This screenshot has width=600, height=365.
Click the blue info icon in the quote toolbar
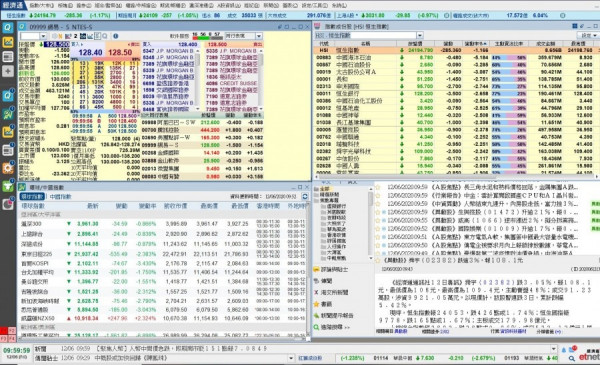116,36
